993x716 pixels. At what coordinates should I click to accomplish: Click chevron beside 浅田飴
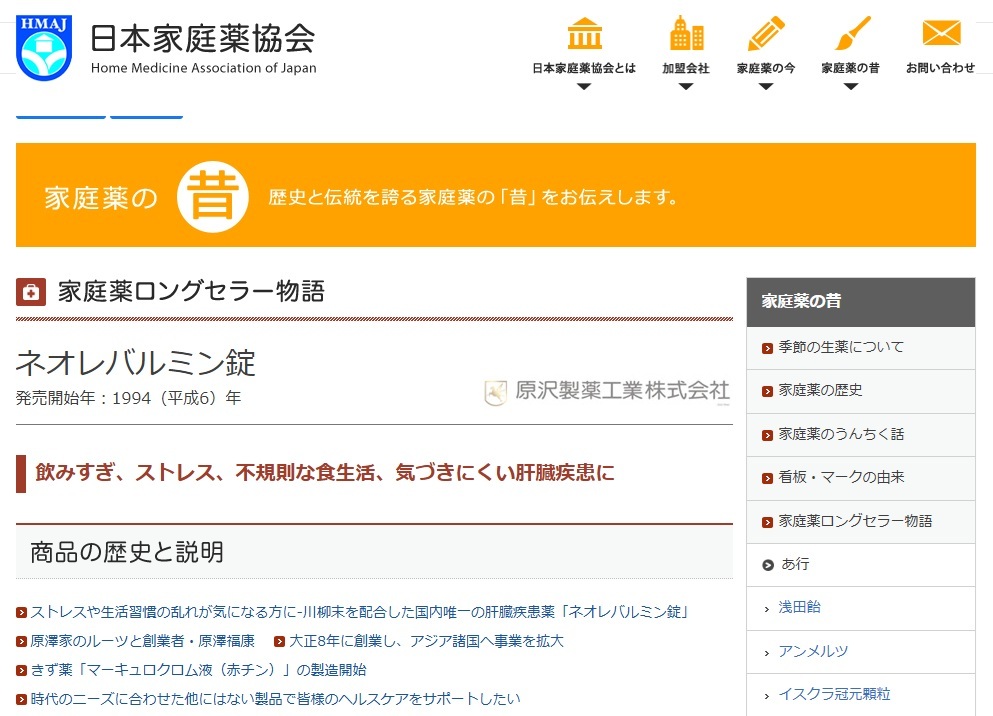[766, 609]
